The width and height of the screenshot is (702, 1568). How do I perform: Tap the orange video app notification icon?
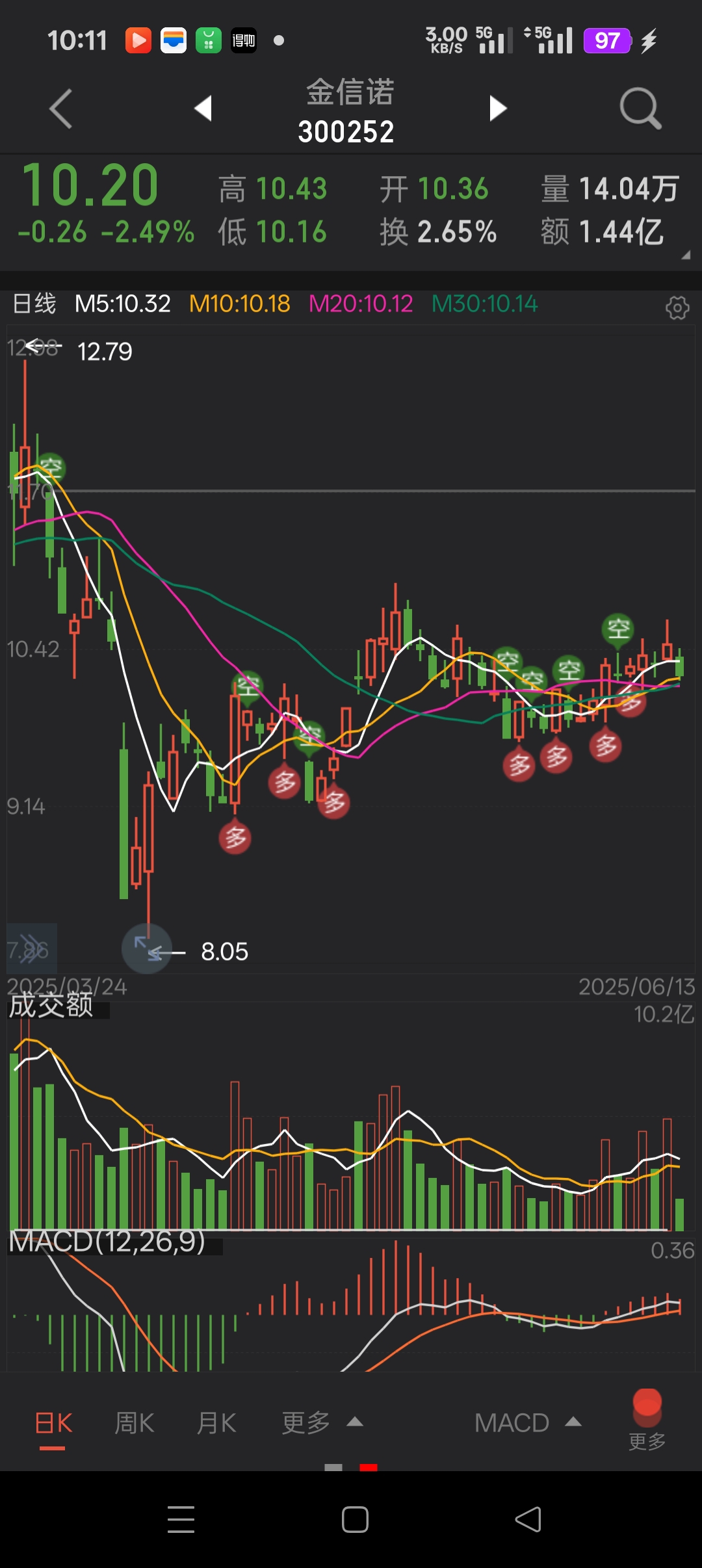138,40
